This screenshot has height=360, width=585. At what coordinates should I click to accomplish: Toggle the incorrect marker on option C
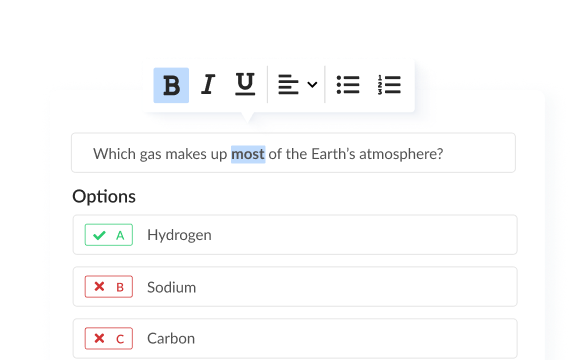coord(109,339)
